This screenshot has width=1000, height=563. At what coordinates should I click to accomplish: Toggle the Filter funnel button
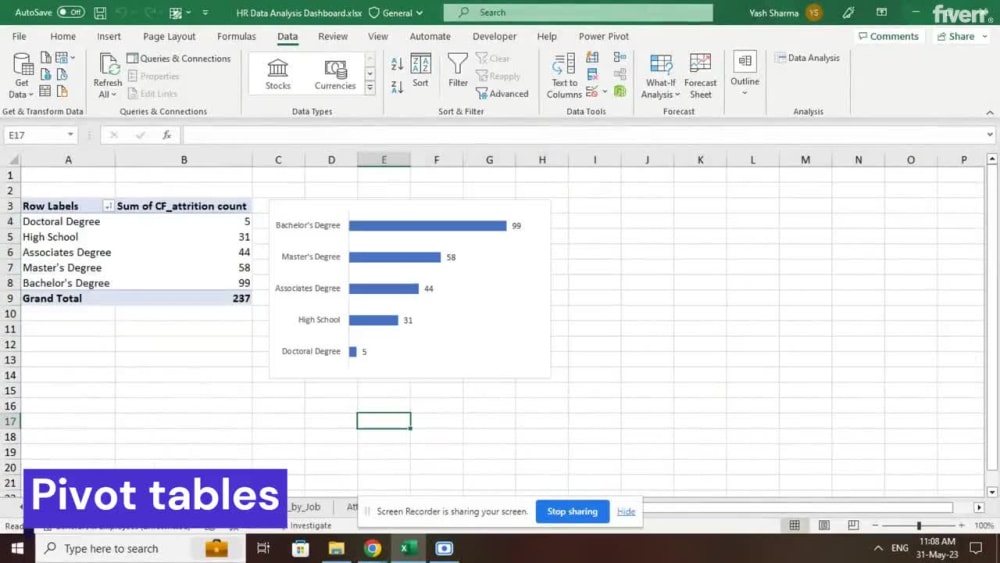tap(458, 70)
